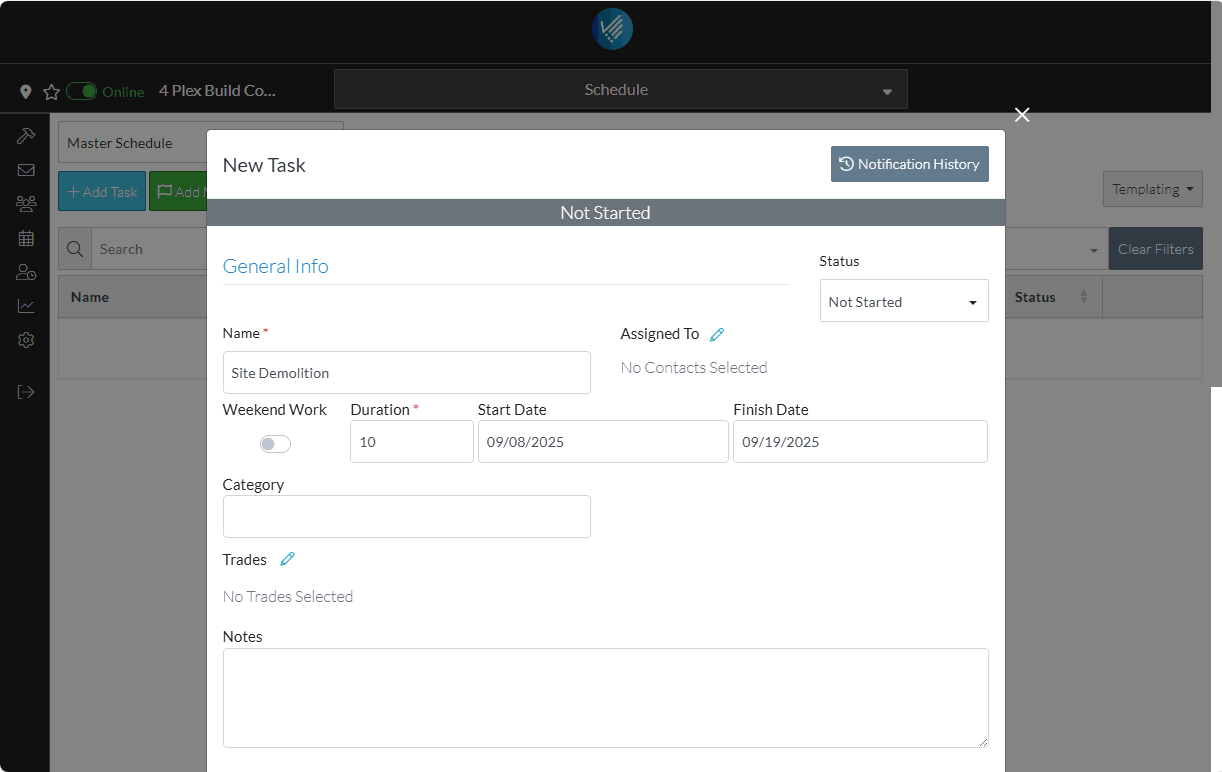Open the envelope messages icon in sidebar
This screenshot has width=1222, height=772.
point(26,170)
